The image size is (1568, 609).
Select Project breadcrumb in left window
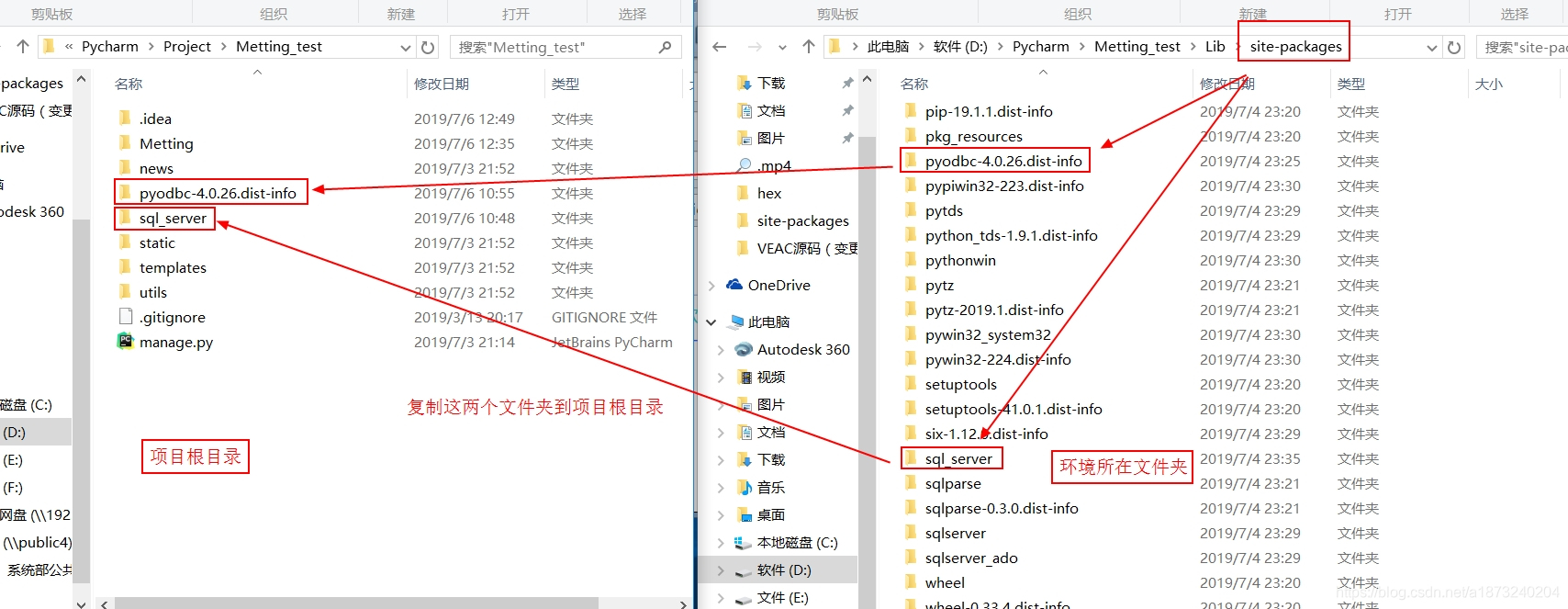[187, 47]
